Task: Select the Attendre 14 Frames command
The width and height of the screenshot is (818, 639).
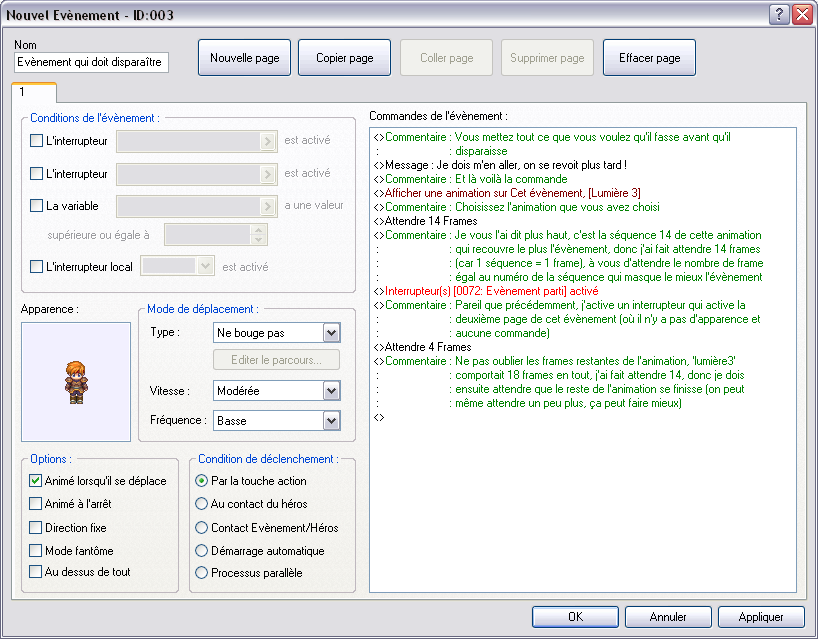Action: [x=425, y=221]
